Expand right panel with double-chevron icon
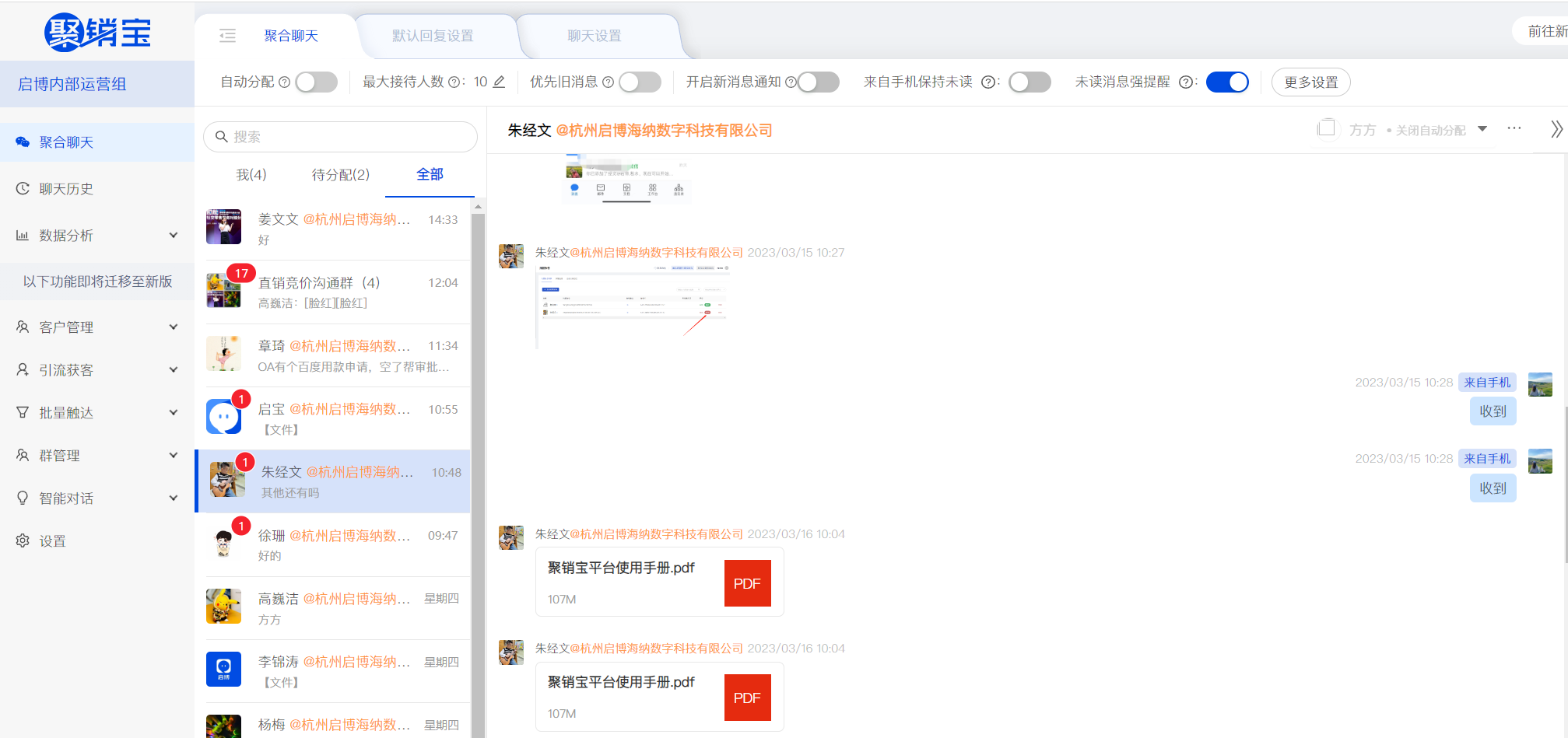This screenshot has width=1568, height=738. pos(1556,129)
